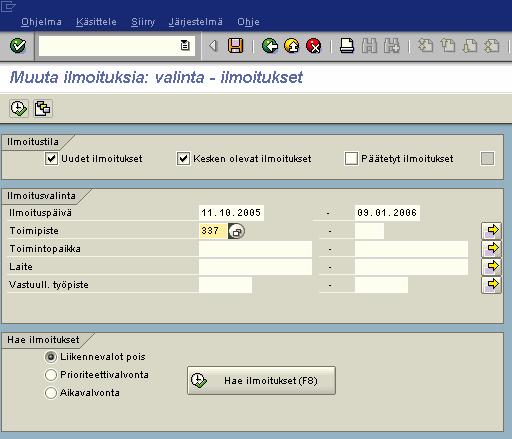512x439 pixels.
Task: Open multiple selection for Toimipiste
Action: coord(491,231)
